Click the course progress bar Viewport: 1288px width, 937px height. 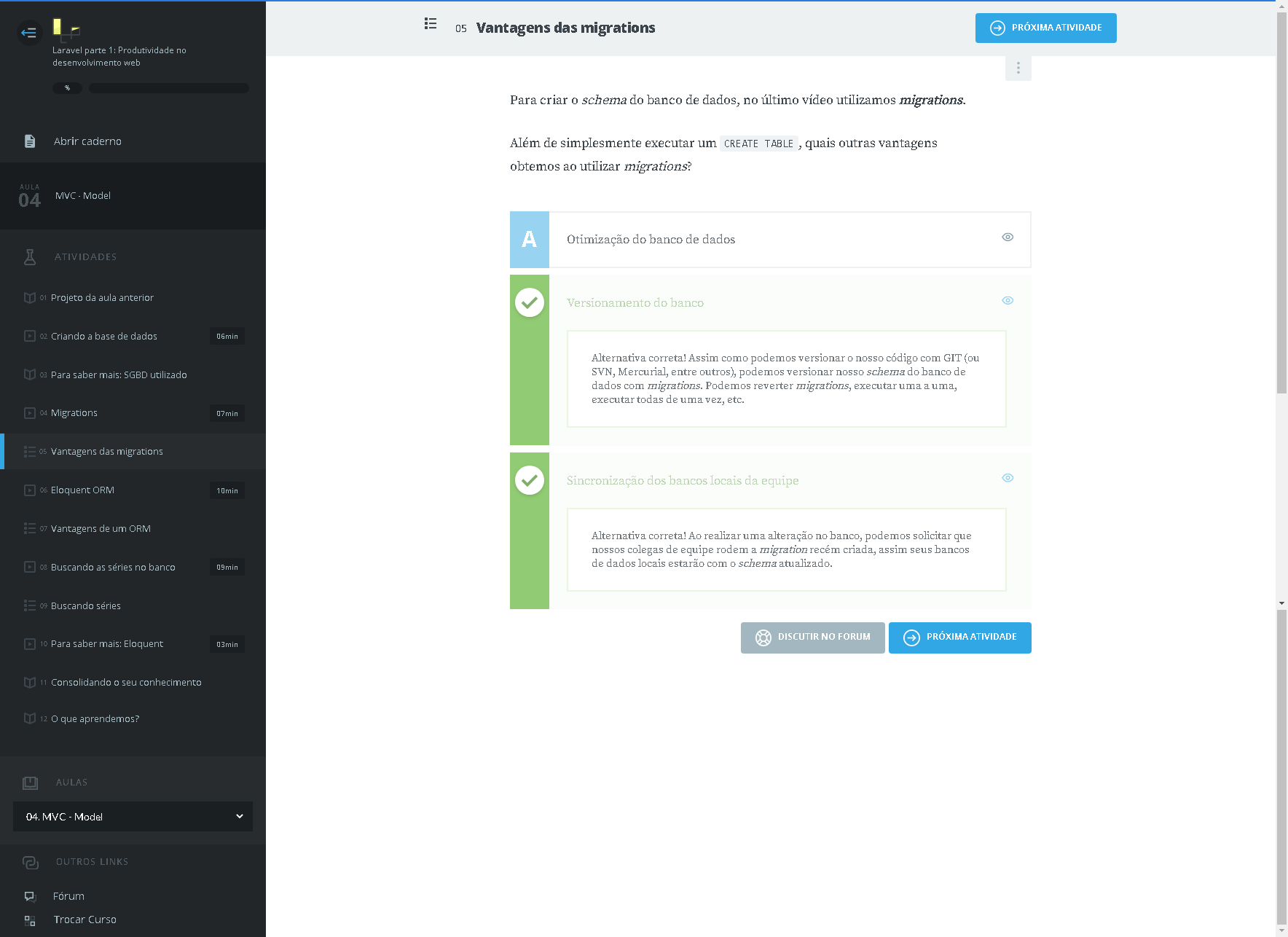pyautogui.click(x=169, y=88)
